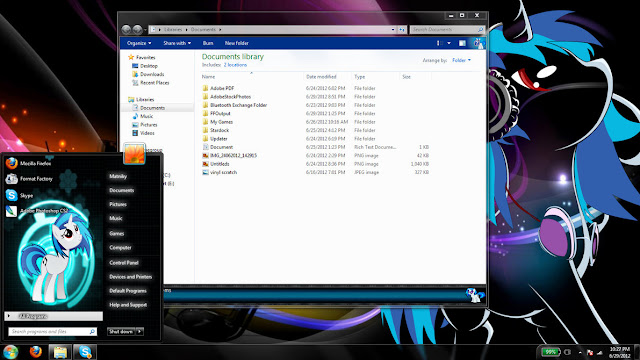The image size is (640, 360).
Task: Open the recent locations dropdown beside Forward
Action: click(x=145, y=30)
